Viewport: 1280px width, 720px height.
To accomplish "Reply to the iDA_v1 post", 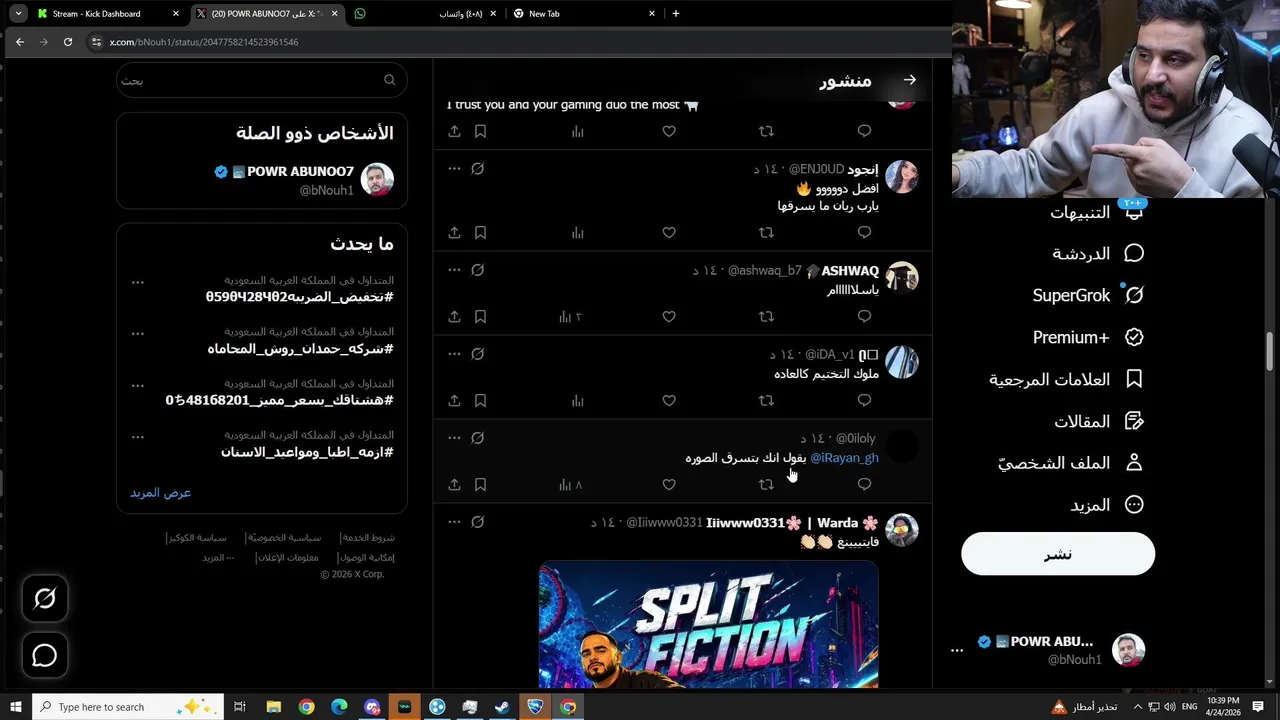I will click(x=864, y=401).
